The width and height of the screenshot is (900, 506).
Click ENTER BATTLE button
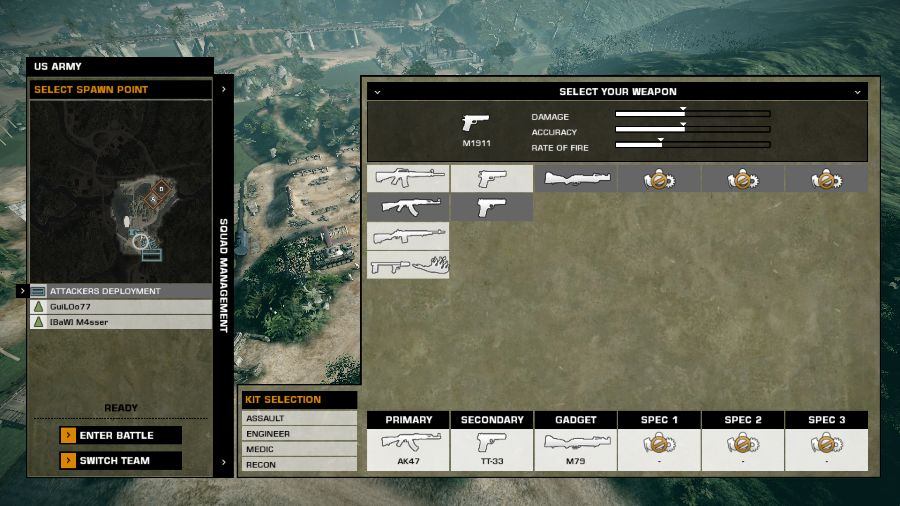(x=121, y=435)
